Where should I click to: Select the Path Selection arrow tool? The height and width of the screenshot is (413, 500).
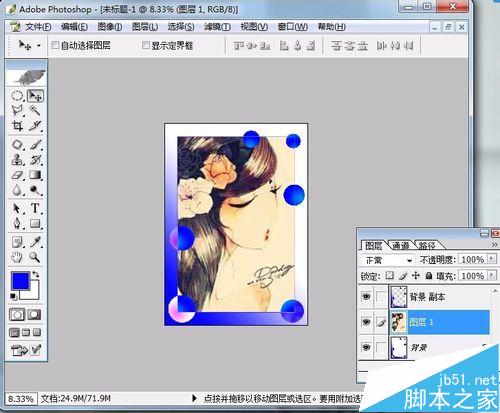coord(17,208)
